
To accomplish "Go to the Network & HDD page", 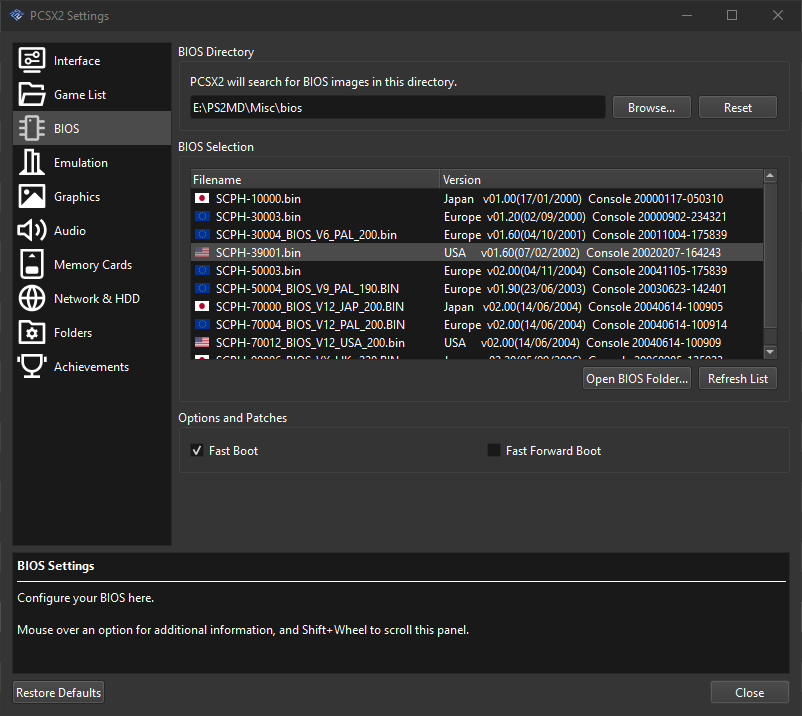I will point(92,299).
